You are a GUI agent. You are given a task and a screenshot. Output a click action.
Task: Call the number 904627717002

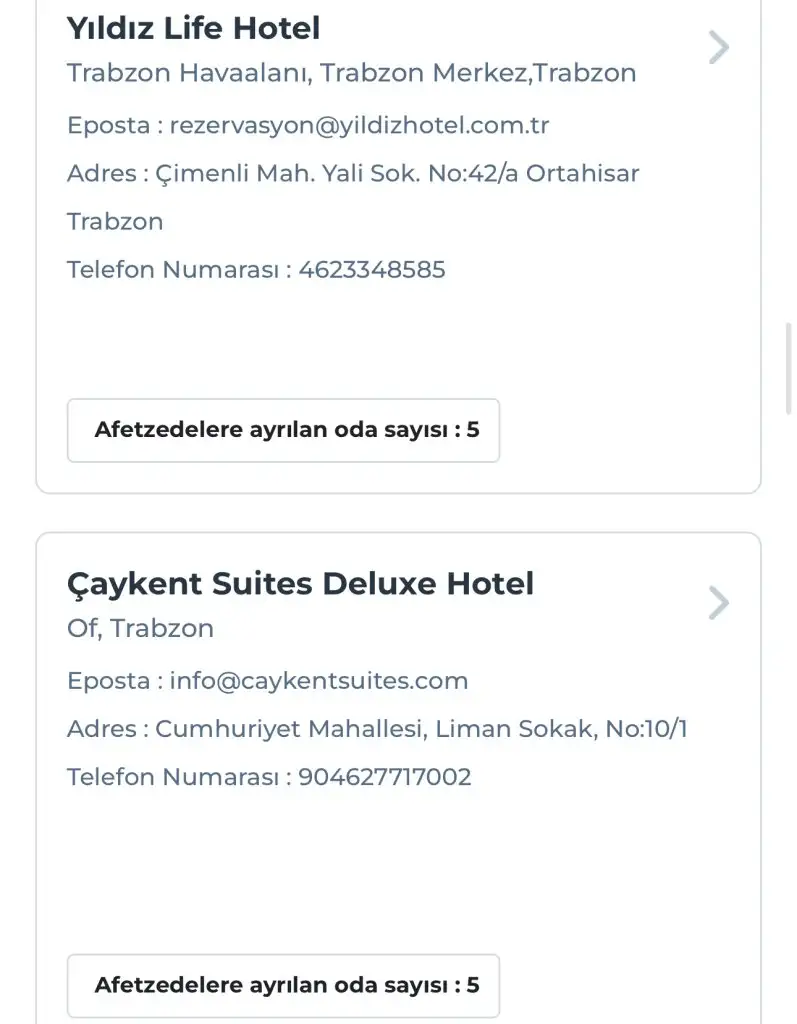pos(384,777)
